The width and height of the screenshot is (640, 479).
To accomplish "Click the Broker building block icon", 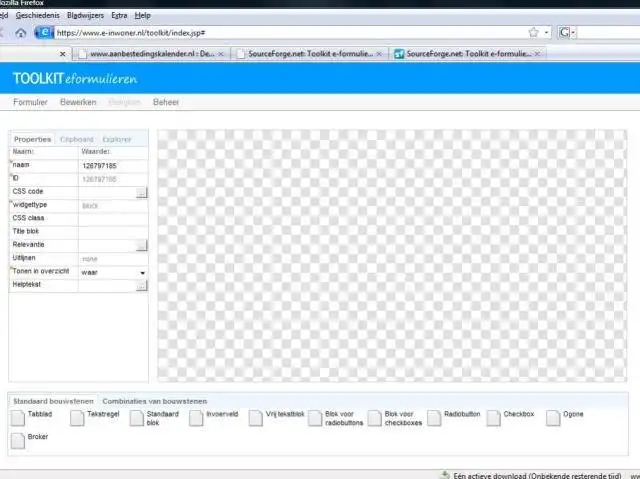I will point(18,441).
